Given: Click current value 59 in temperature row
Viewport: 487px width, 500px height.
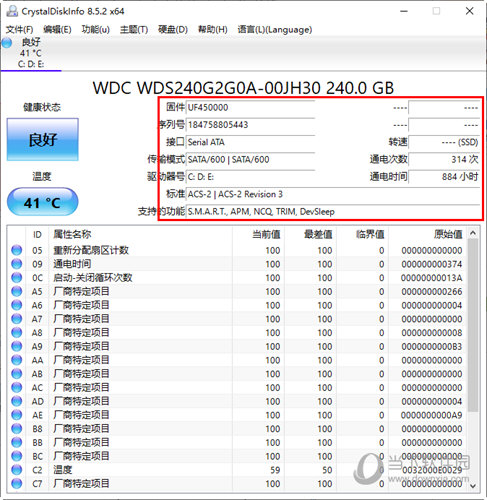Looking at the screenshot, I should coord(275,470).
